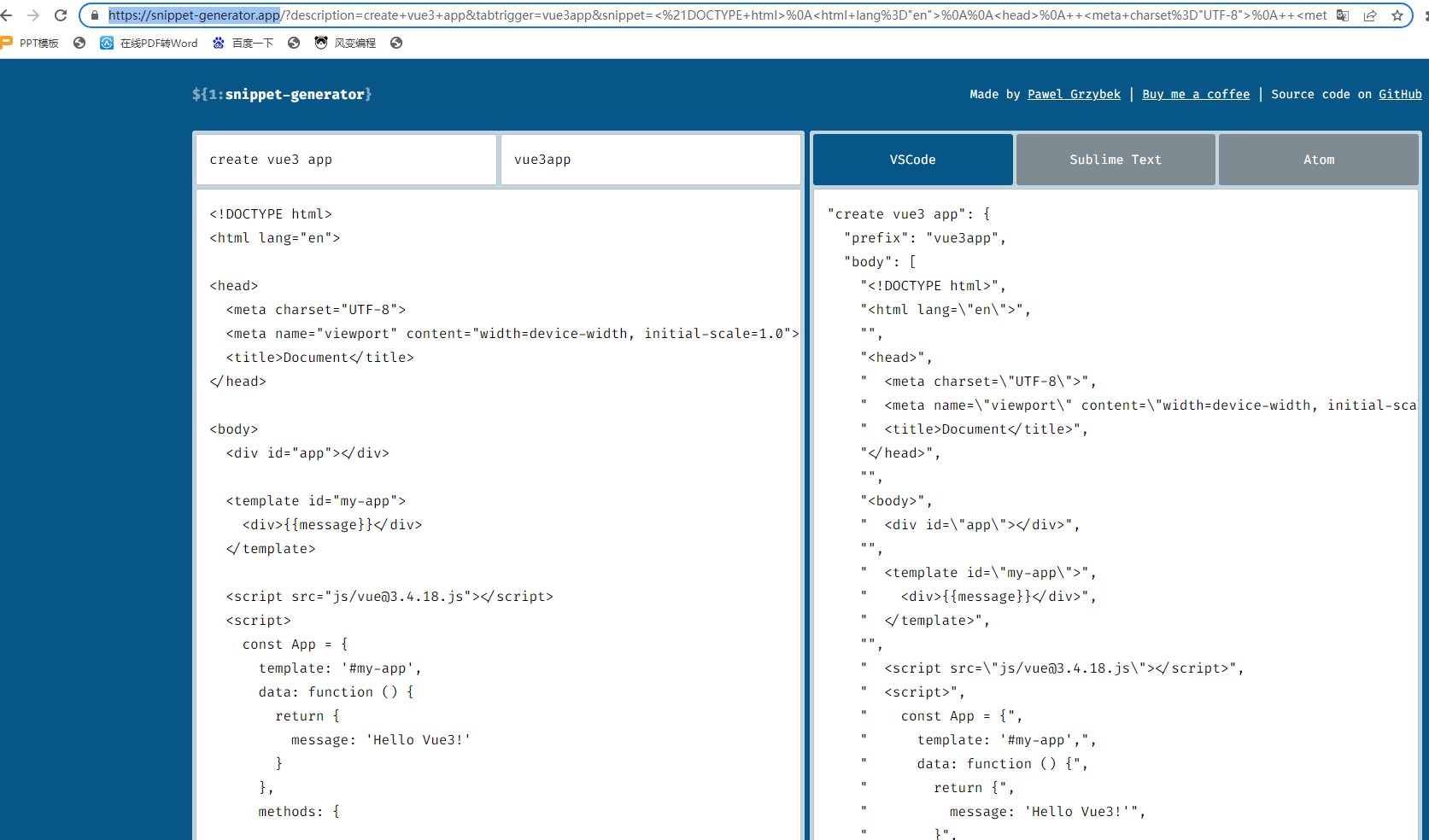Open the 风变编程 bookmark

(345, 43)
